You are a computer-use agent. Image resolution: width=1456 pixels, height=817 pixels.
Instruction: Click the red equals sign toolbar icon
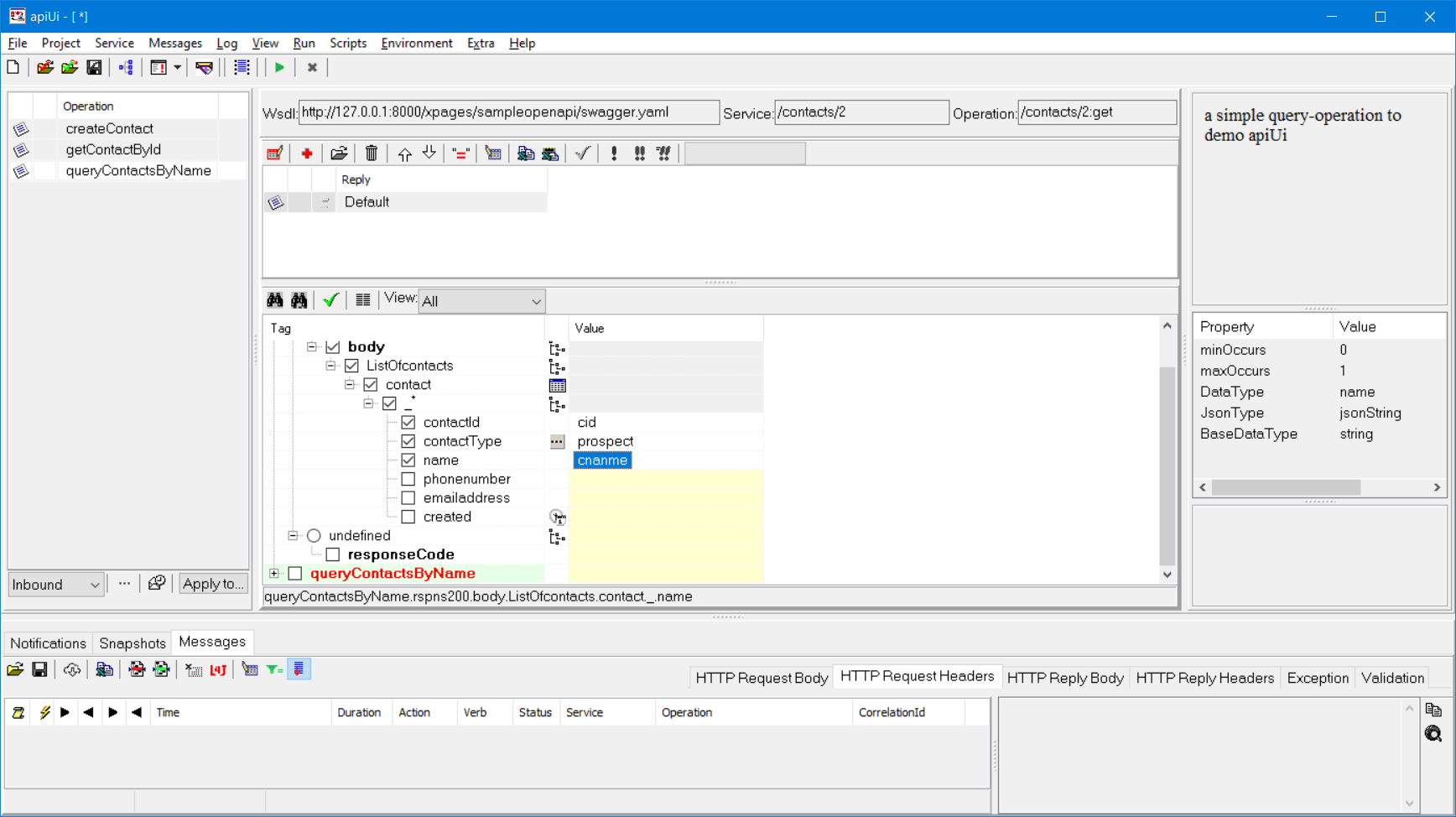460,154
